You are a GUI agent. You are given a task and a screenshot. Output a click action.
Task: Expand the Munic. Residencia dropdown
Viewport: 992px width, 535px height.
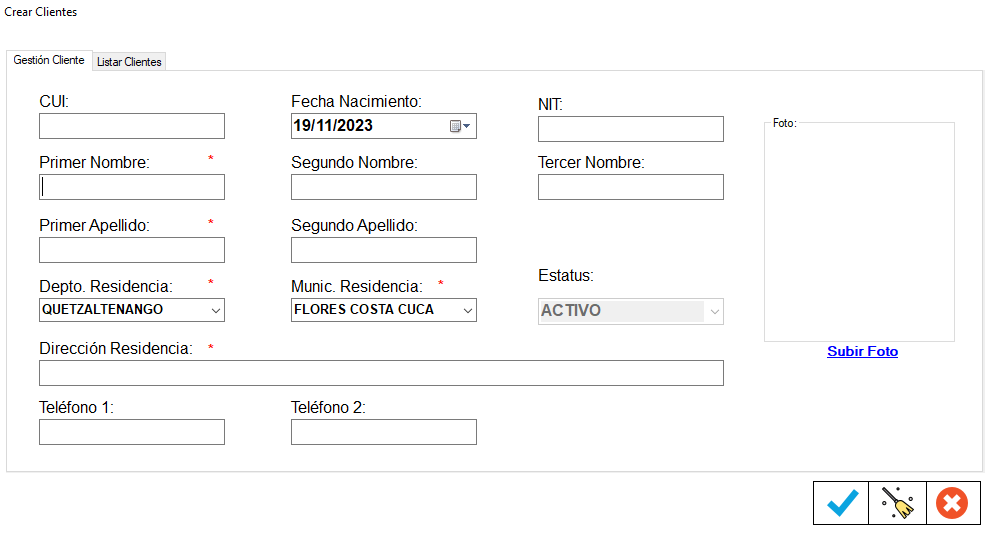point(467,310)
